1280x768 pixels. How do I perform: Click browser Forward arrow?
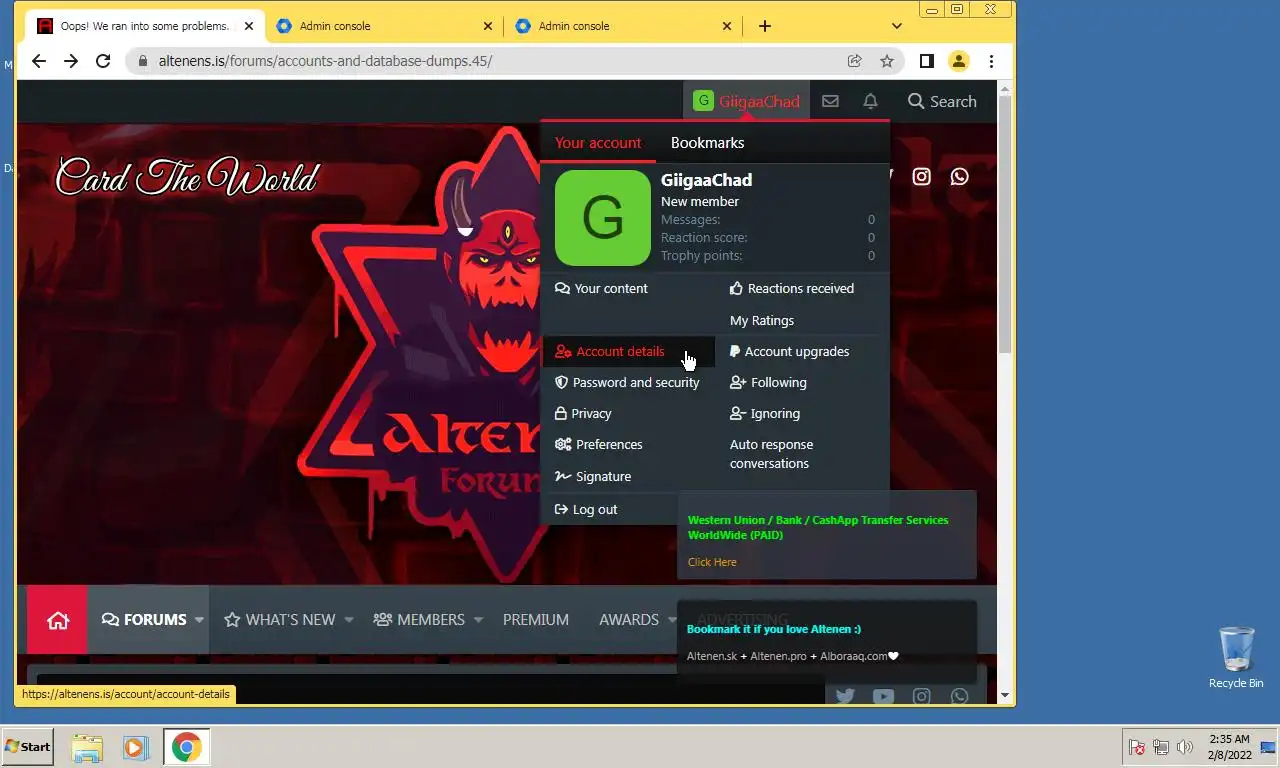coord(71,61)
